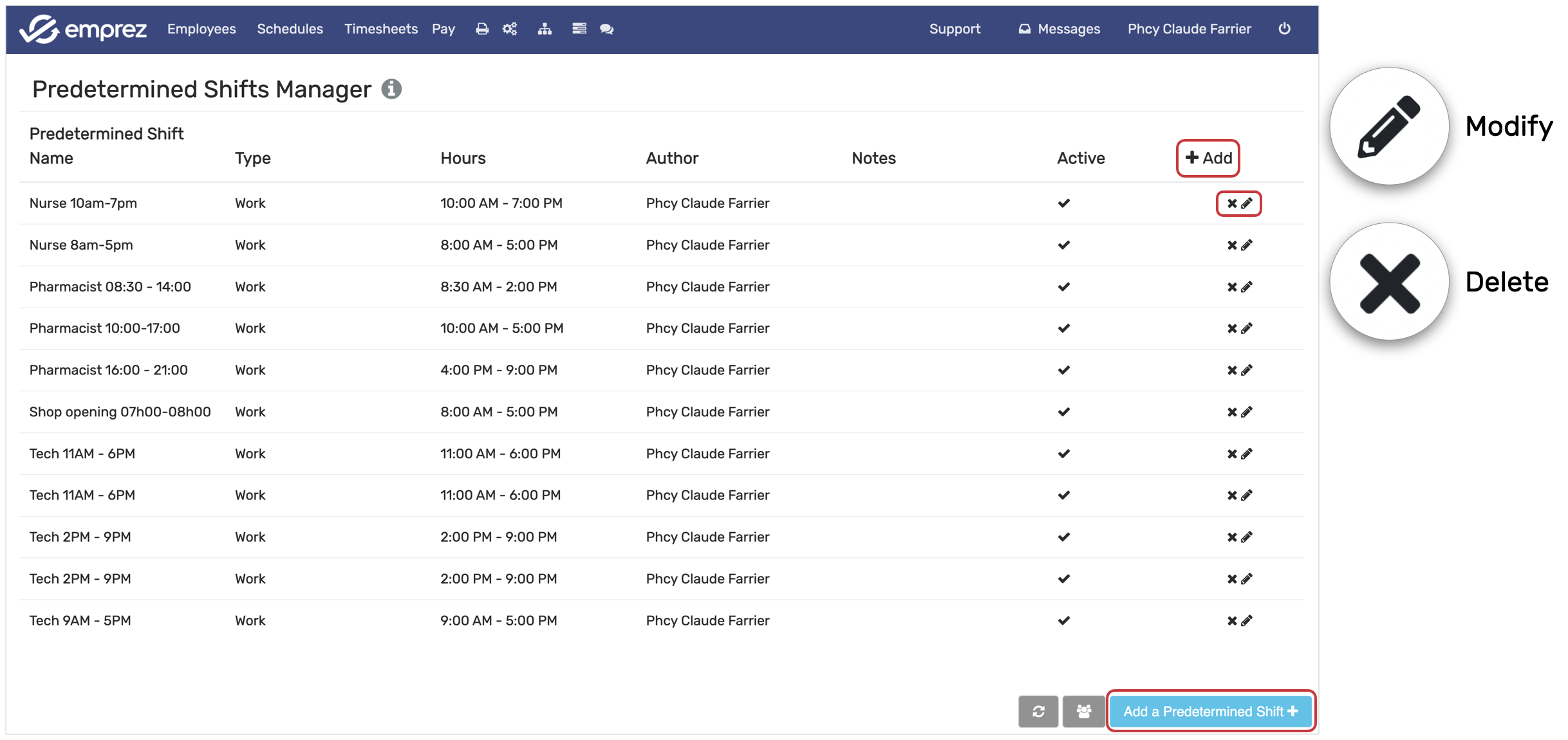The height and width of the screenshot is (740, 1568).
Task: Click the printer icon in navbar
Action: tap(481, 29)
